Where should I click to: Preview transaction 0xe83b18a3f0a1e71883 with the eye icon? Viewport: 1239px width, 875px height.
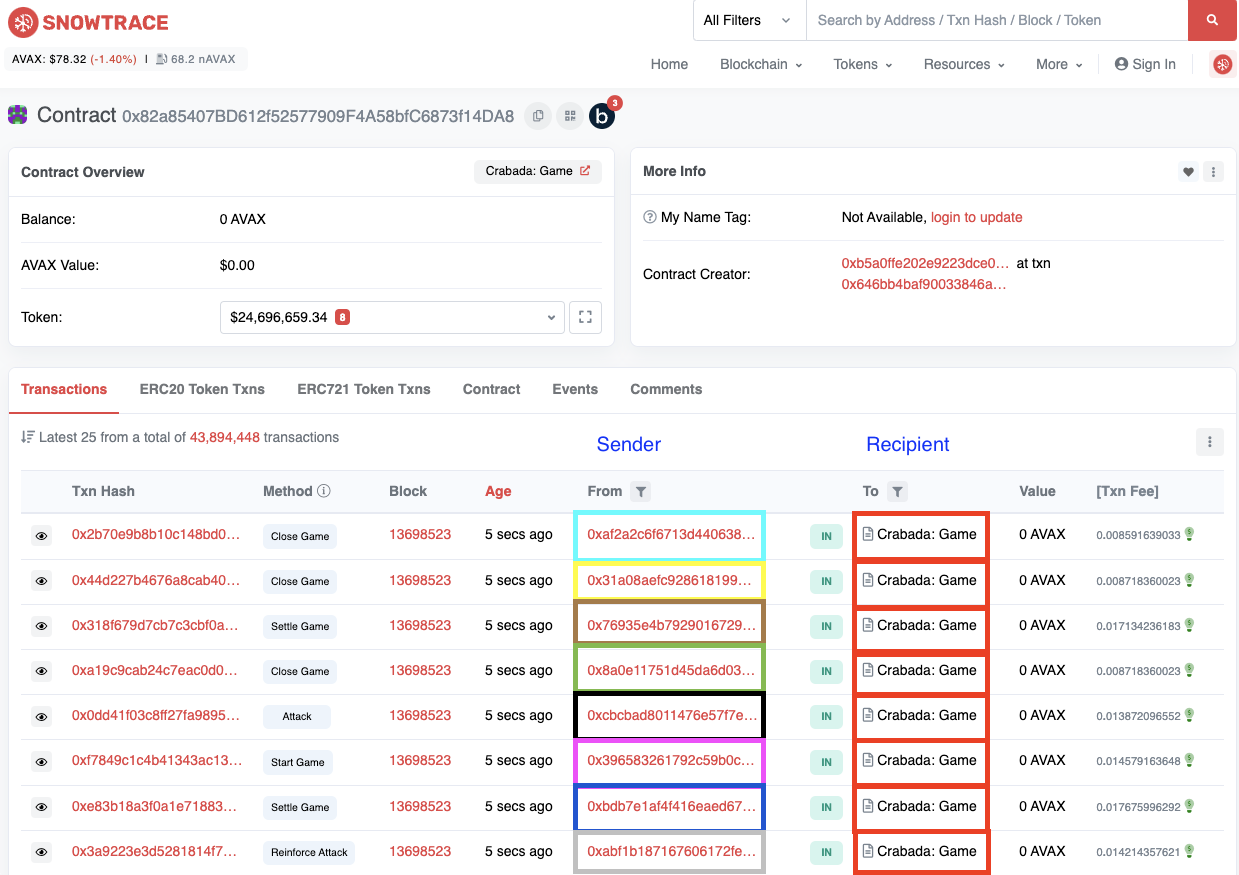(x=41, y=807)
